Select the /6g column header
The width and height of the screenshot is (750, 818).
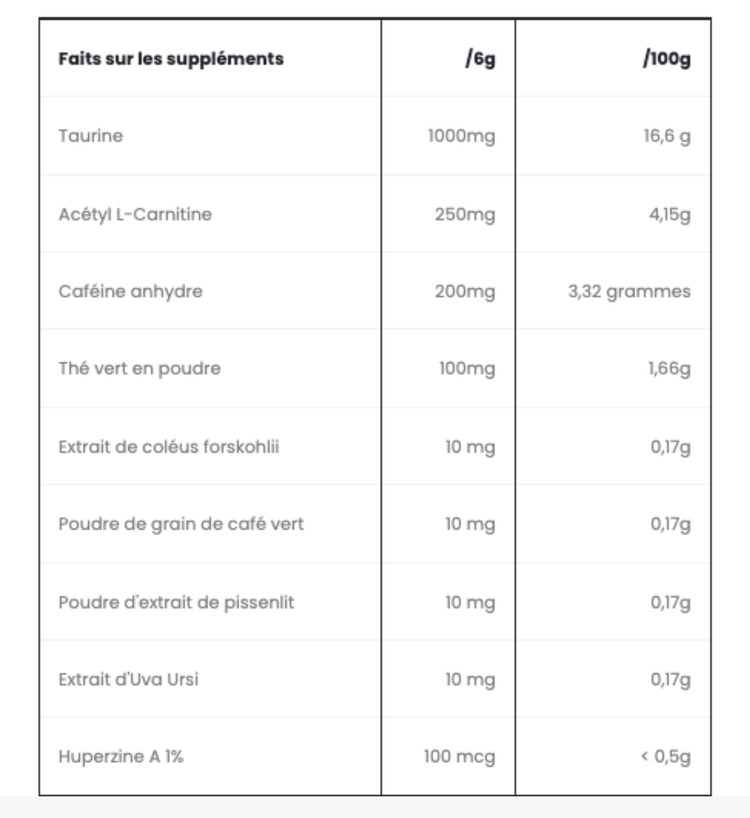tap(480, 58)
